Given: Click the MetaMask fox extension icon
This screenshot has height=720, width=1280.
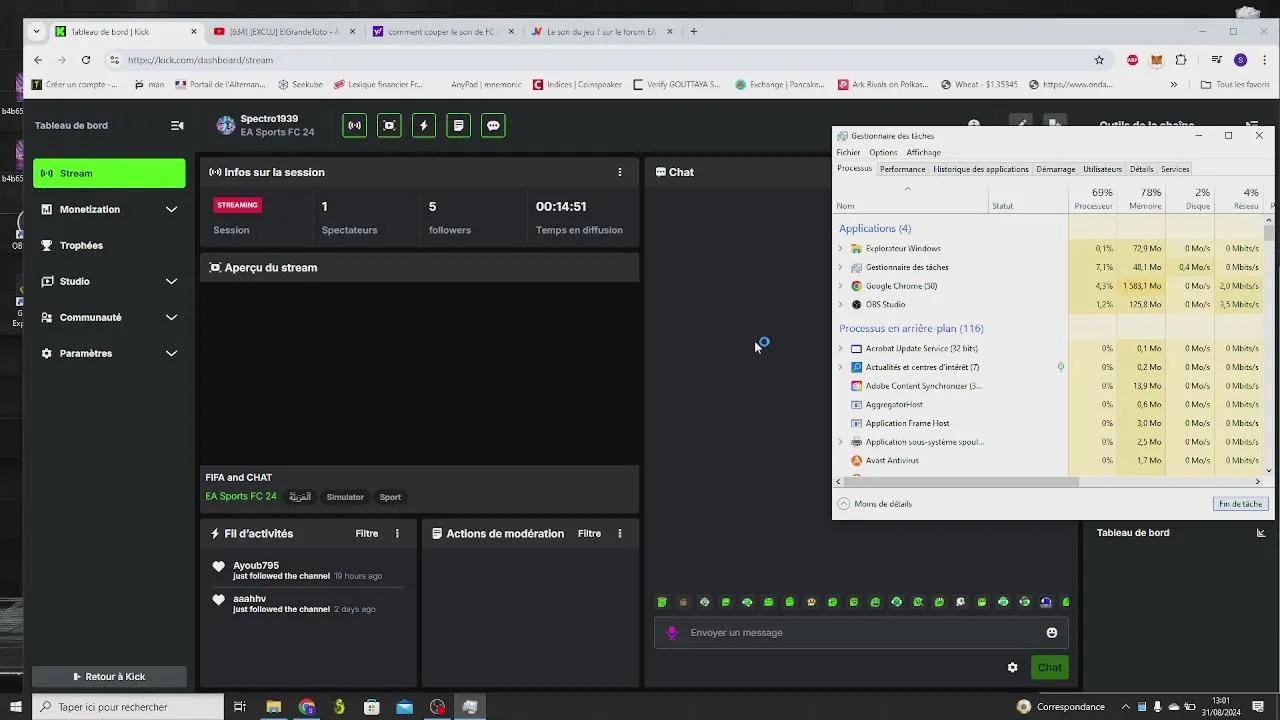Looking at the screenshot, I should tap(1157, 60).
